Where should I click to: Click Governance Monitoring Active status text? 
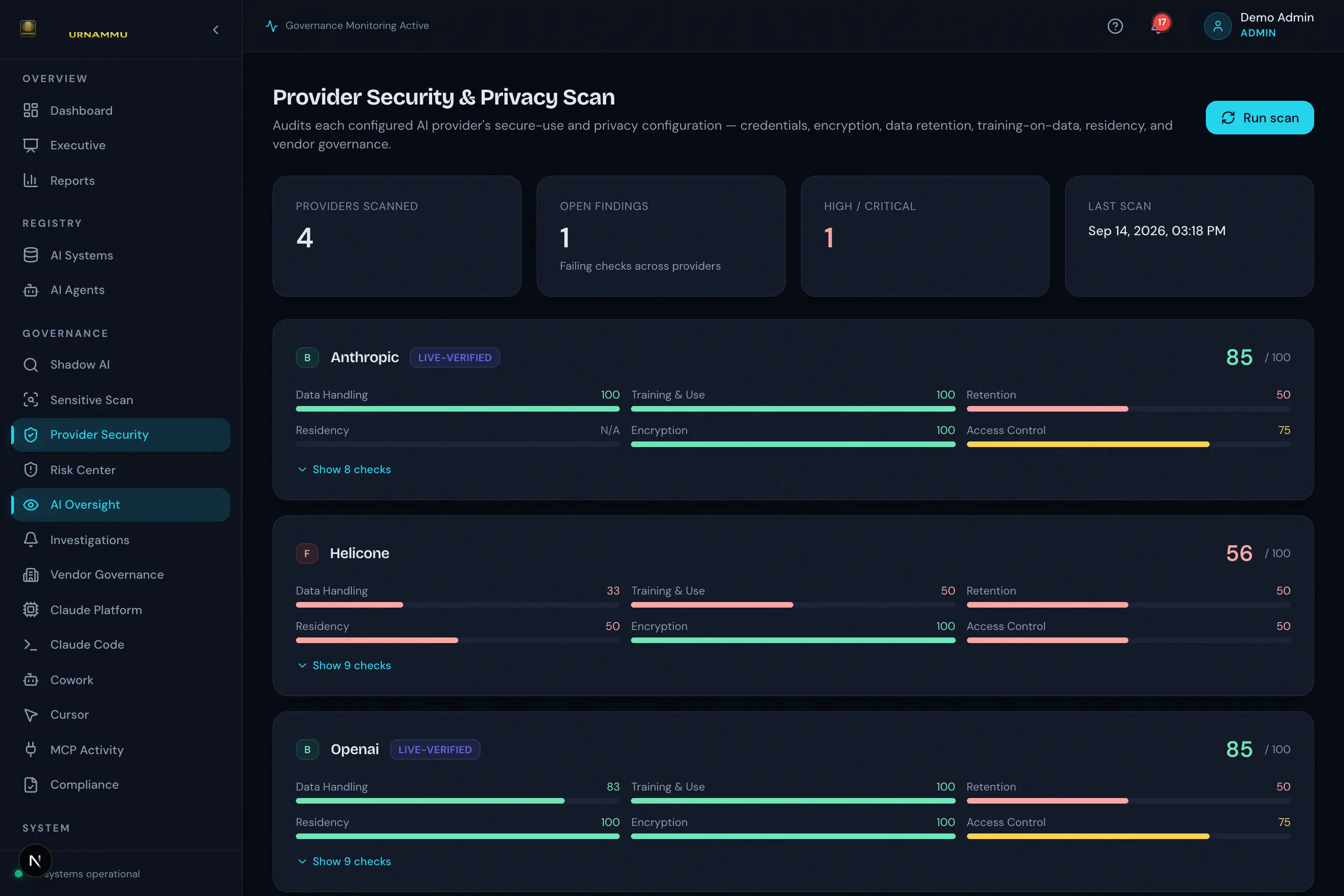(x=357, y=26)
